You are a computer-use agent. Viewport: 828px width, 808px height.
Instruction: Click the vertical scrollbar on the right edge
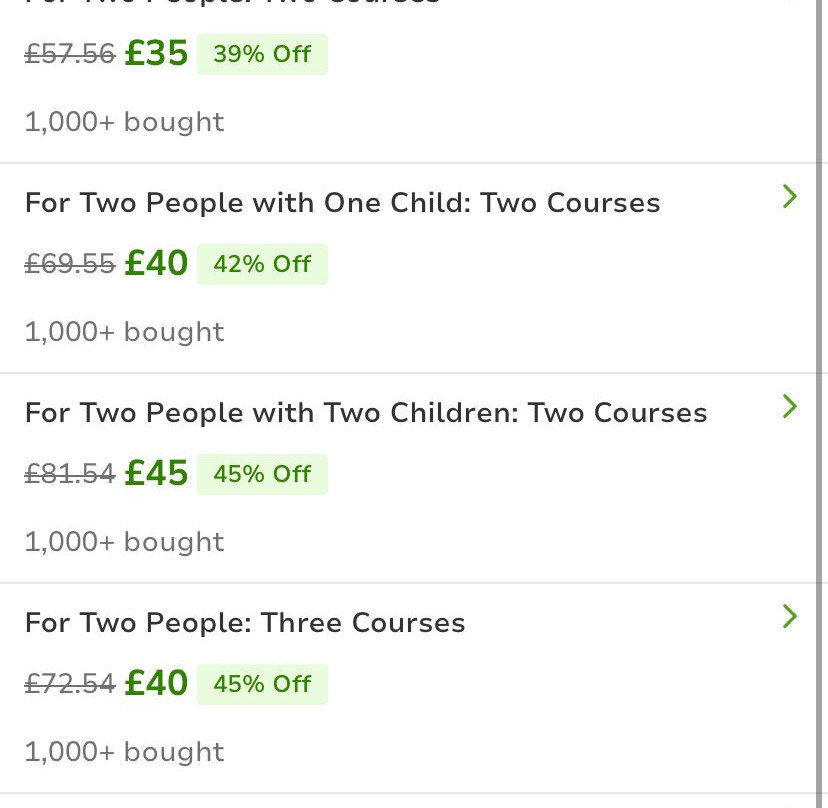pos(820,400)
